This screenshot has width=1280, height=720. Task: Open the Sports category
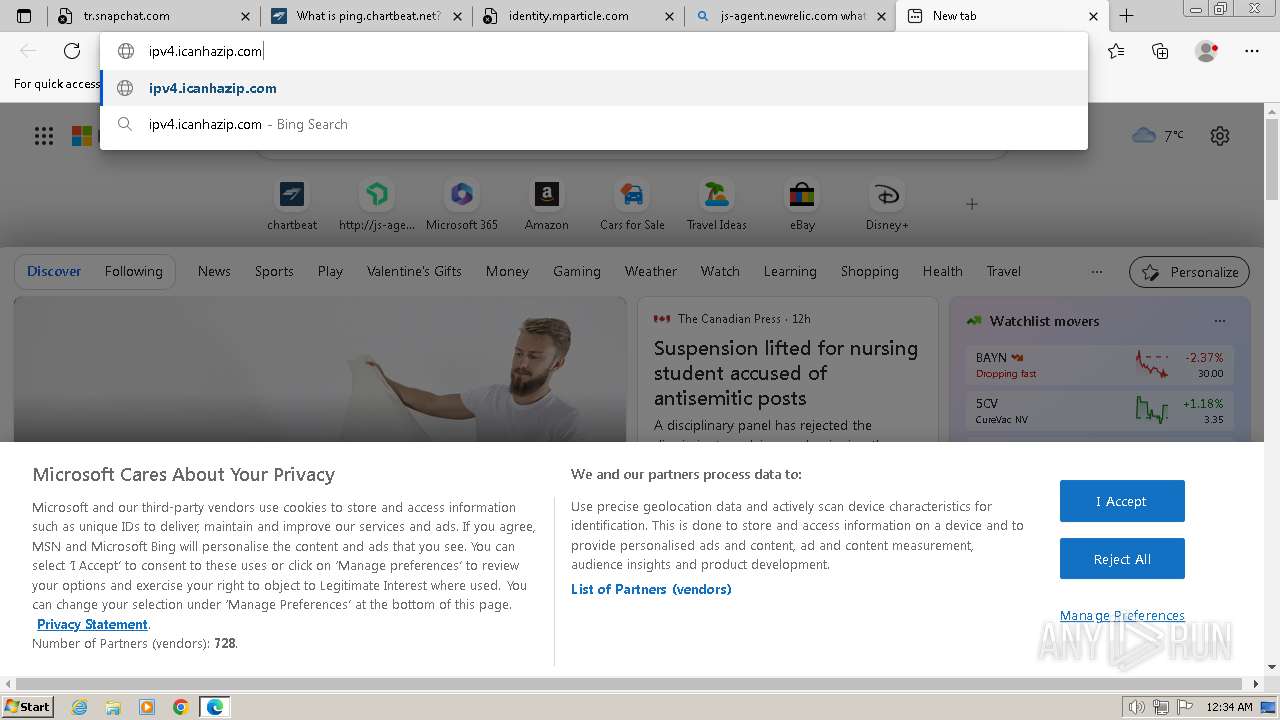(274, 271)
